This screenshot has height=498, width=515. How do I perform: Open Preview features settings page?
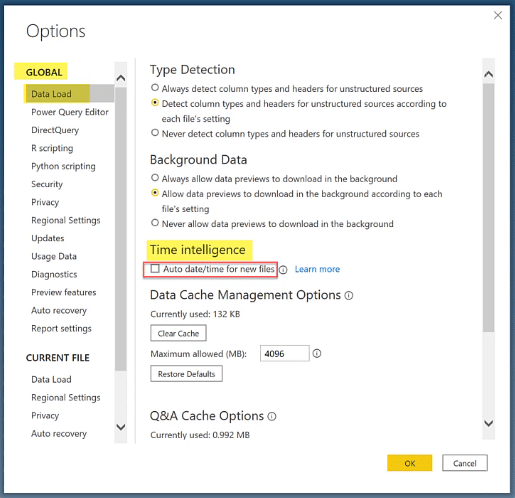pos(64,292)
